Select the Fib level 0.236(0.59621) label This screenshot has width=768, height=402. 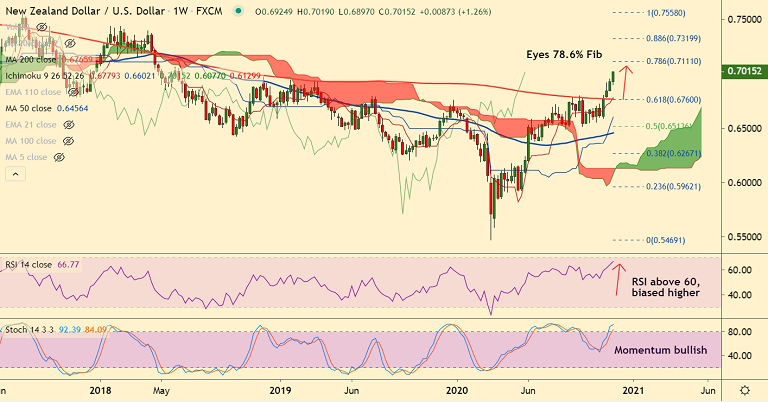[x=673, y=187]
